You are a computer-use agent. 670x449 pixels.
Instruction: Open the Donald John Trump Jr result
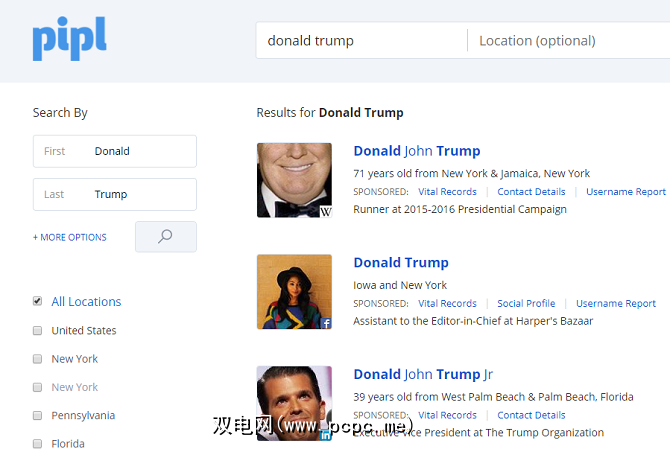[423, 374]
